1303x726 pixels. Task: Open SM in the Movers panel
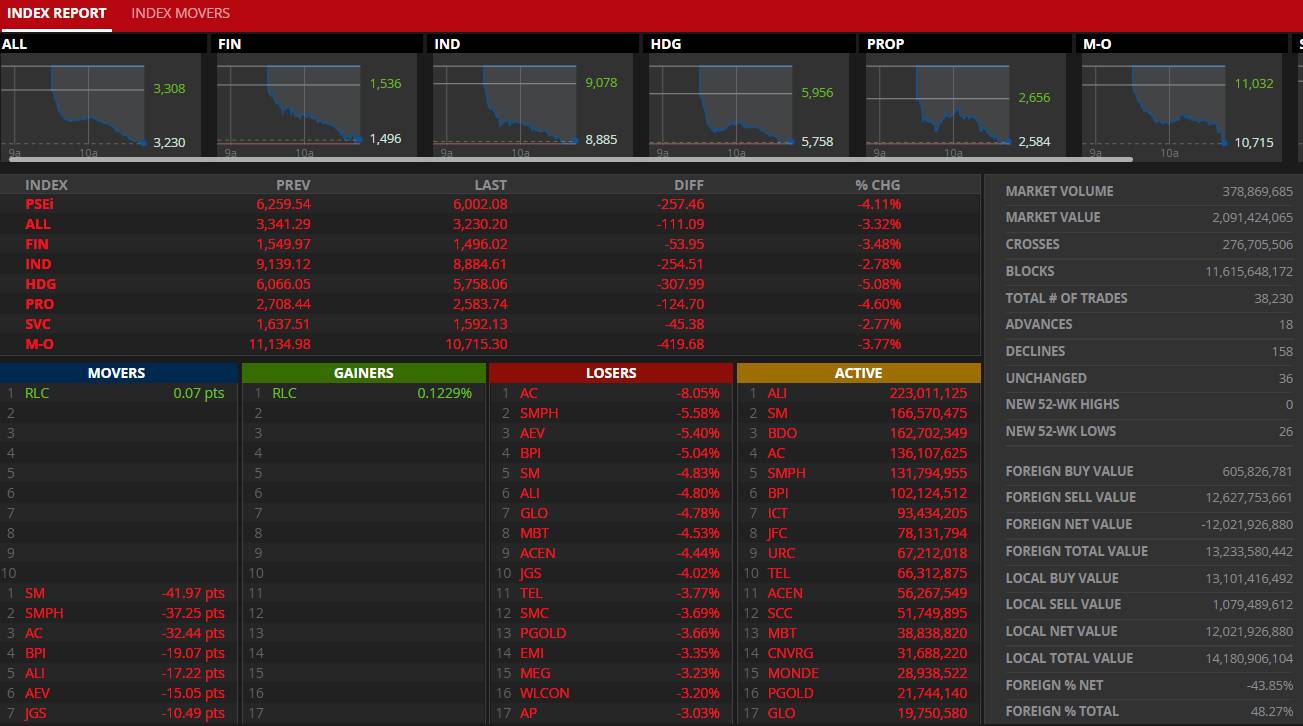(34, 593)
